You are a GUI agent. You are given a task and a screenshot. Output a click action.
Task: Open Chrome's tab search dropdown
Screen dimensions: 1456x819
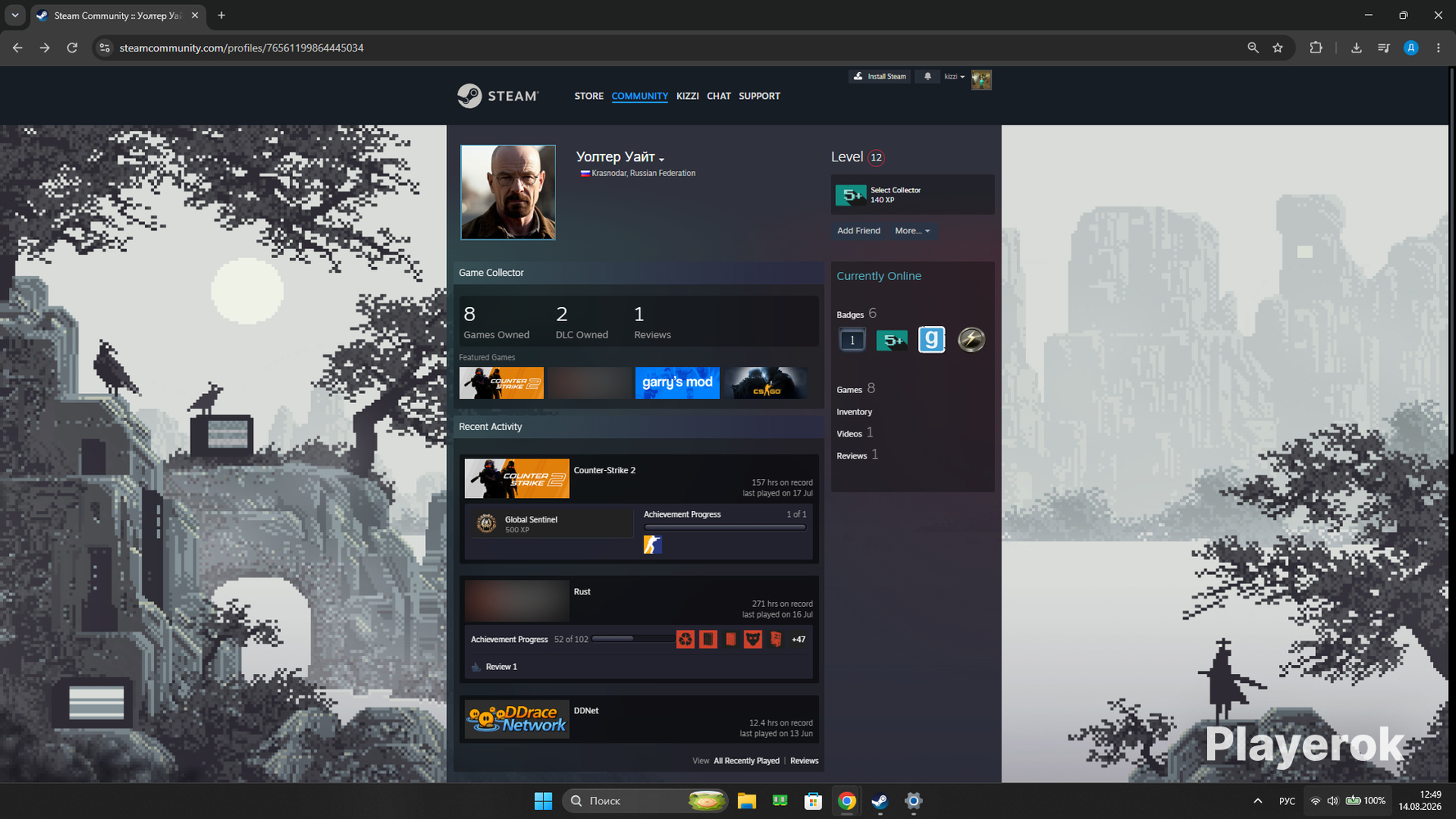[x=15, y=15]
